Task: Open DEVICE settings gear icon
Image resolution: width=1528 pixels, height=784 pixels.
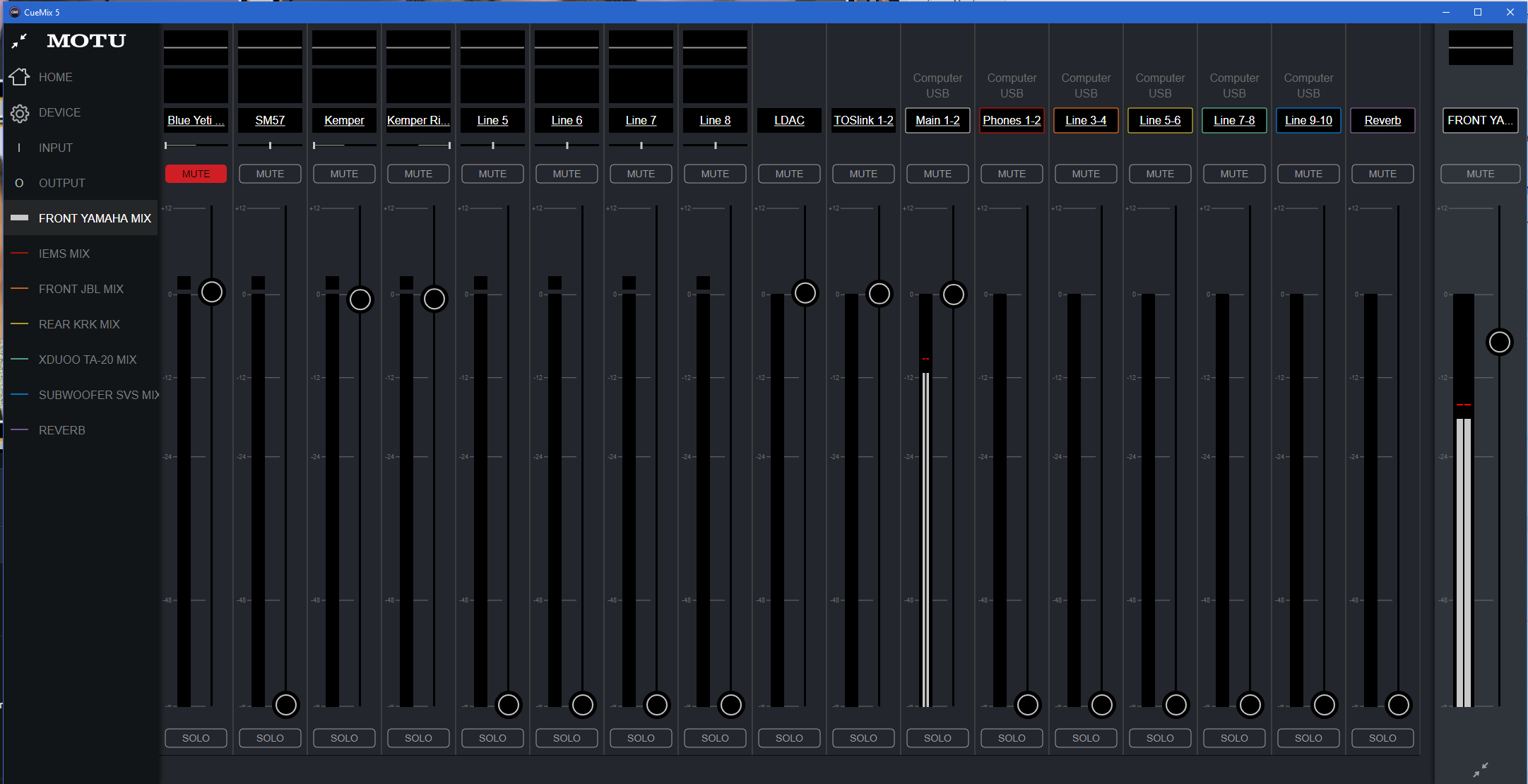Action: pyautogui.click(x=19, y=112)
